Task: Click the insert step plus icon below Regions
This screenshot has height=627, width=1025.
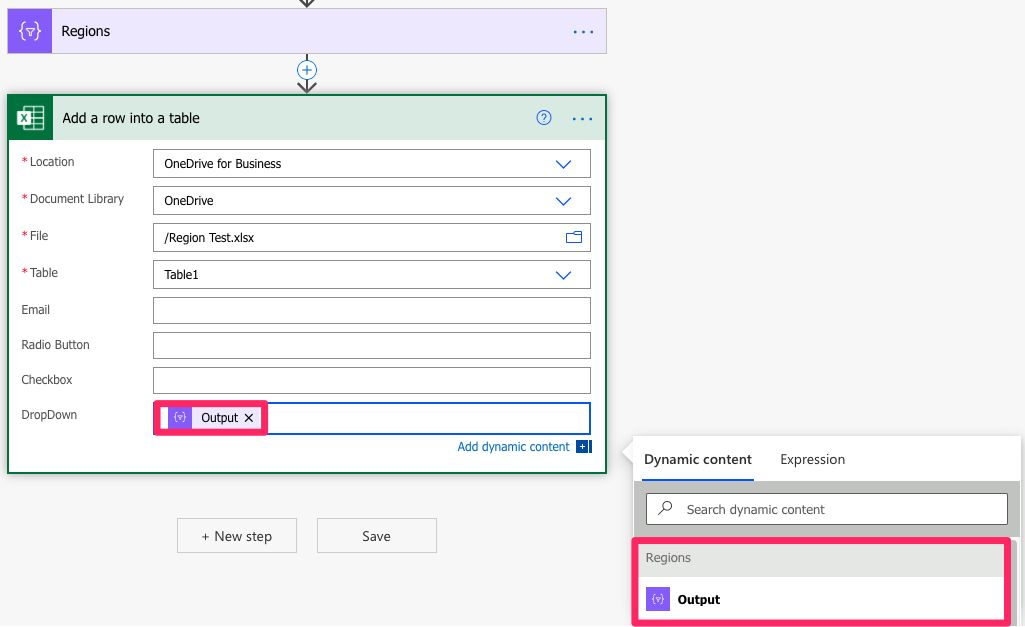Action: coord(306,71)
